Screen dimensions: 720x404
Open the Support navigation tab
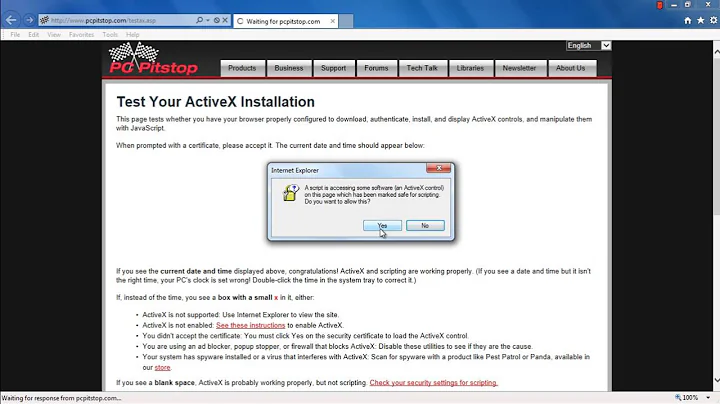333,68
